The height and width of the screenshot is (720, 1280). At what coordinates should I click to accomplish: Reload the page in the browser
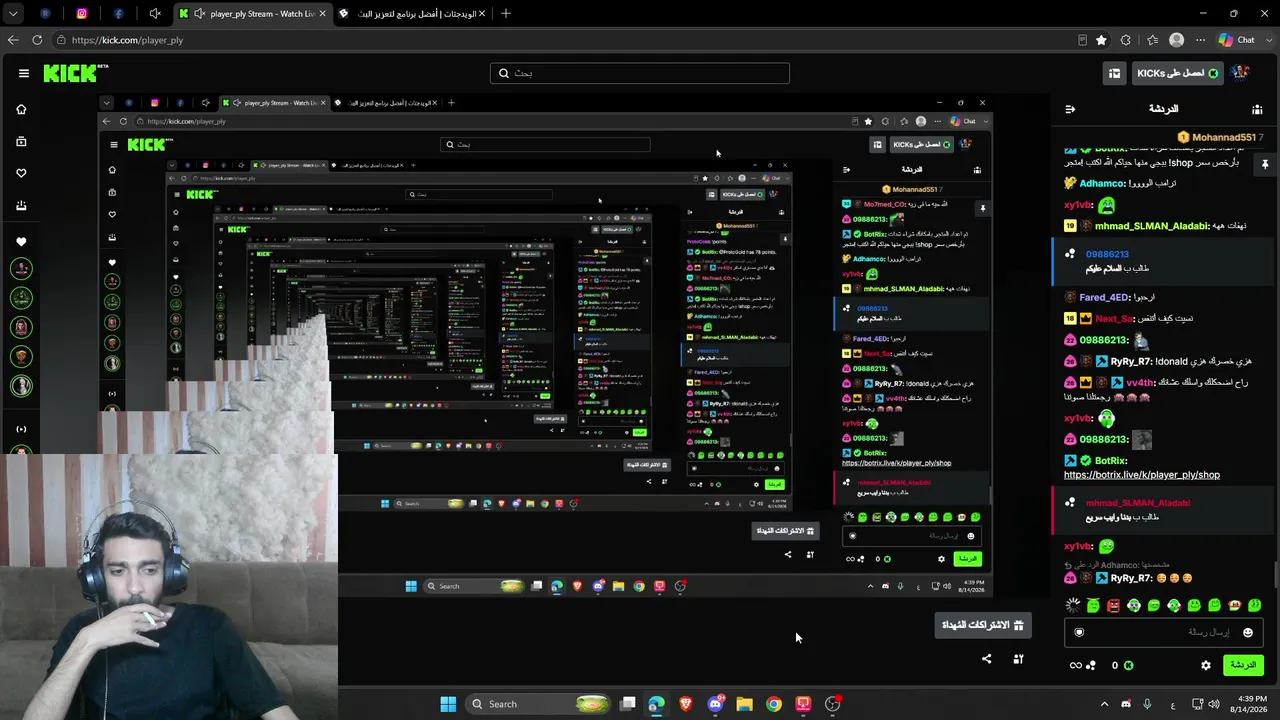click(x=37, y=40)
